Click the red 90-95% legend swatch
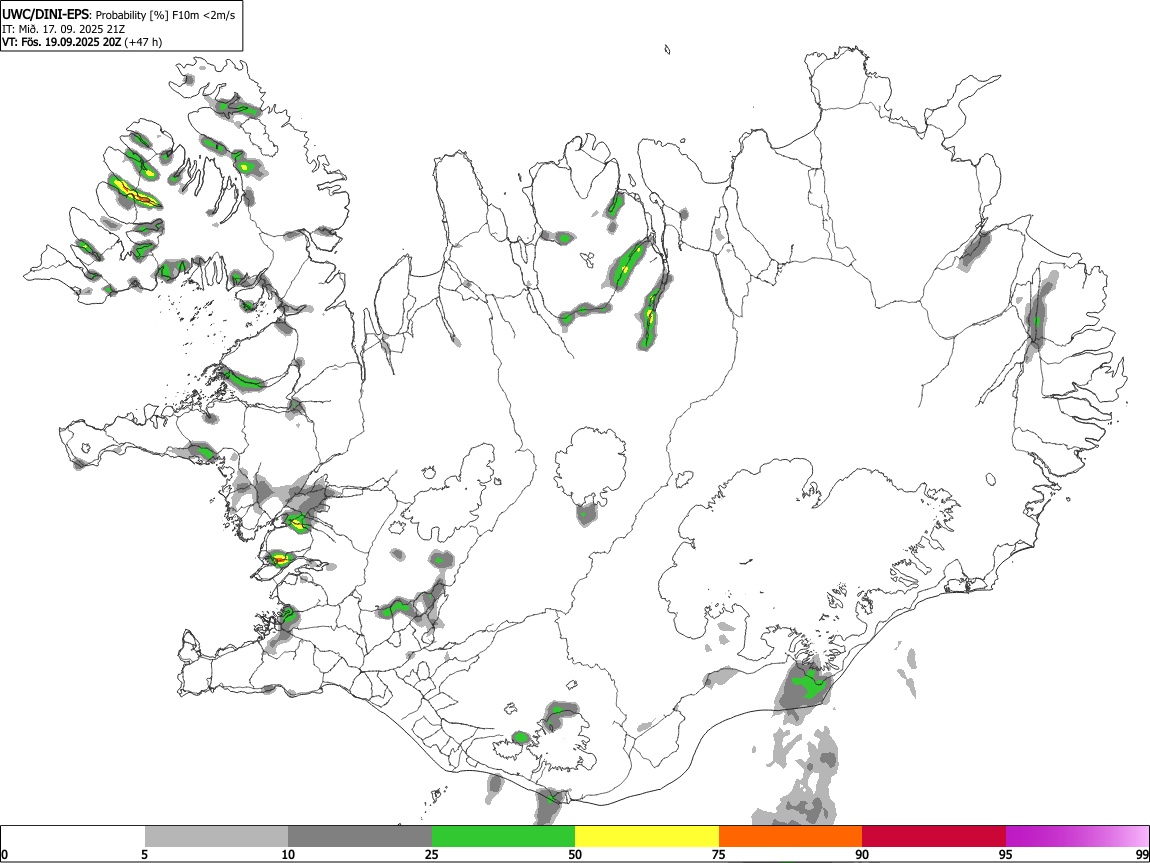The width and height of the screenshot is (1150, 863). coord(934,836)
